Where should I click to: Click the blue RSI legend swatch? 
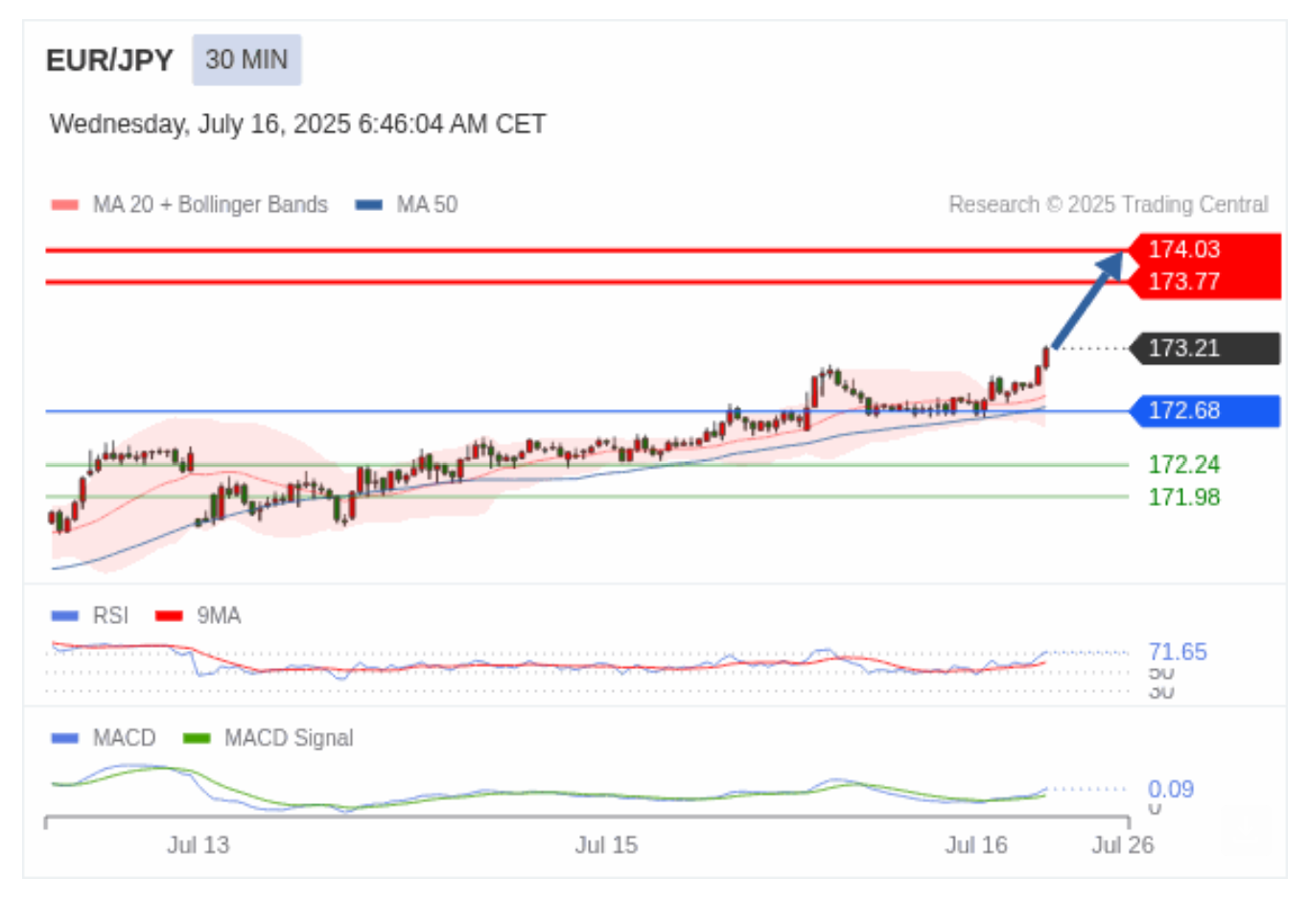(x=64, y=615)
